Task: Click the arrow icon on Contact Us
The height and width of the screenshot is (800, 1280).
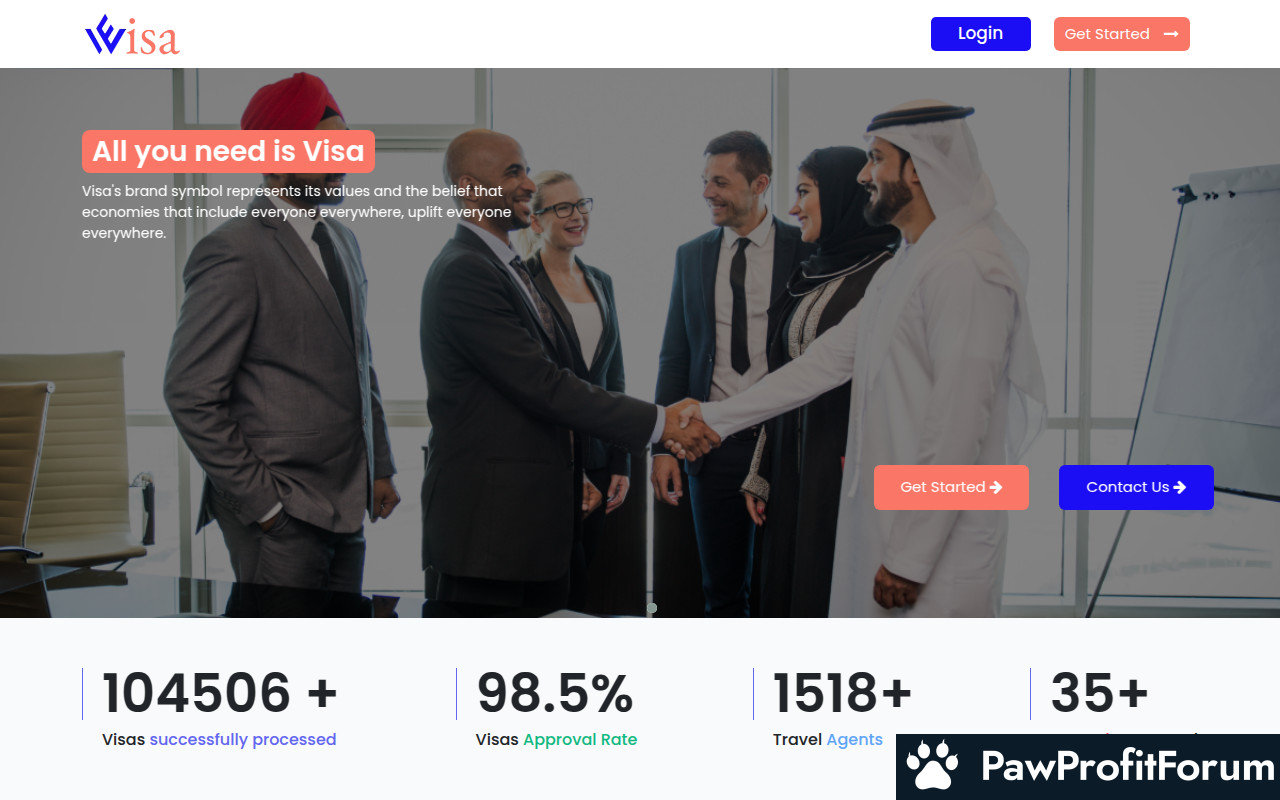Action: (1180, 487)
